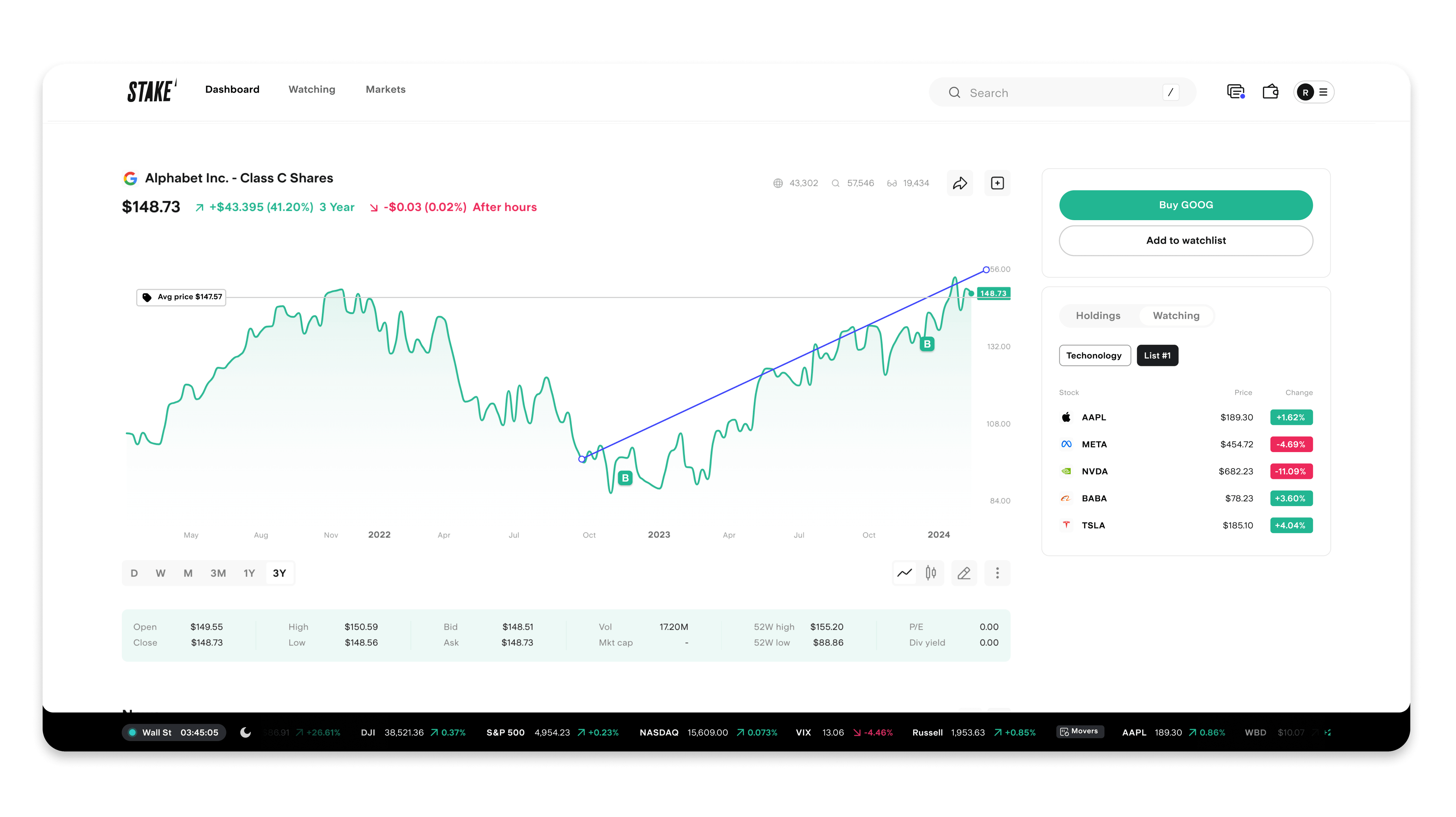The image size is (1456, 817).
Task: Click Add to watchlist button
Action: coord(1186,240)
